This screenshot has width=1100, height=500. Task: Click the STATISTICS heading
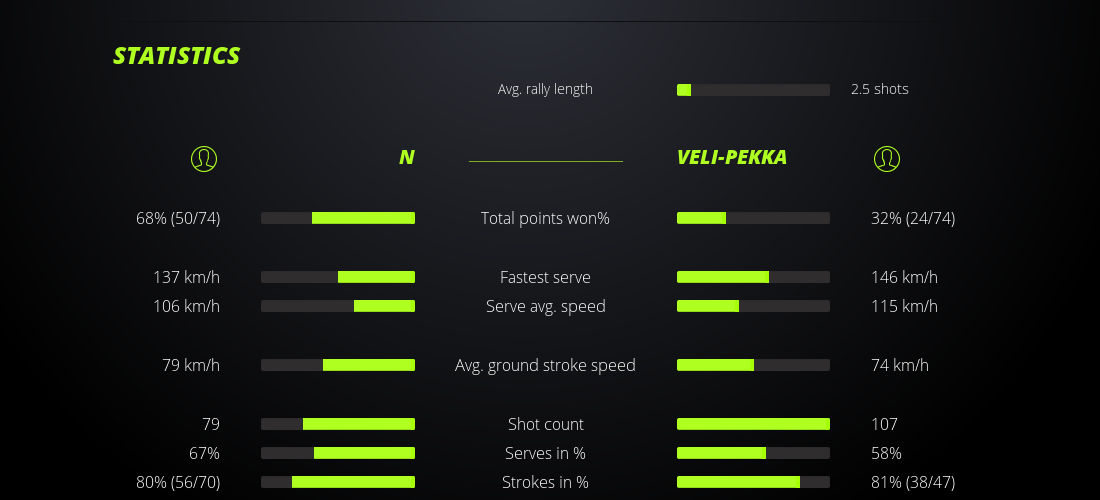point(176,56)
